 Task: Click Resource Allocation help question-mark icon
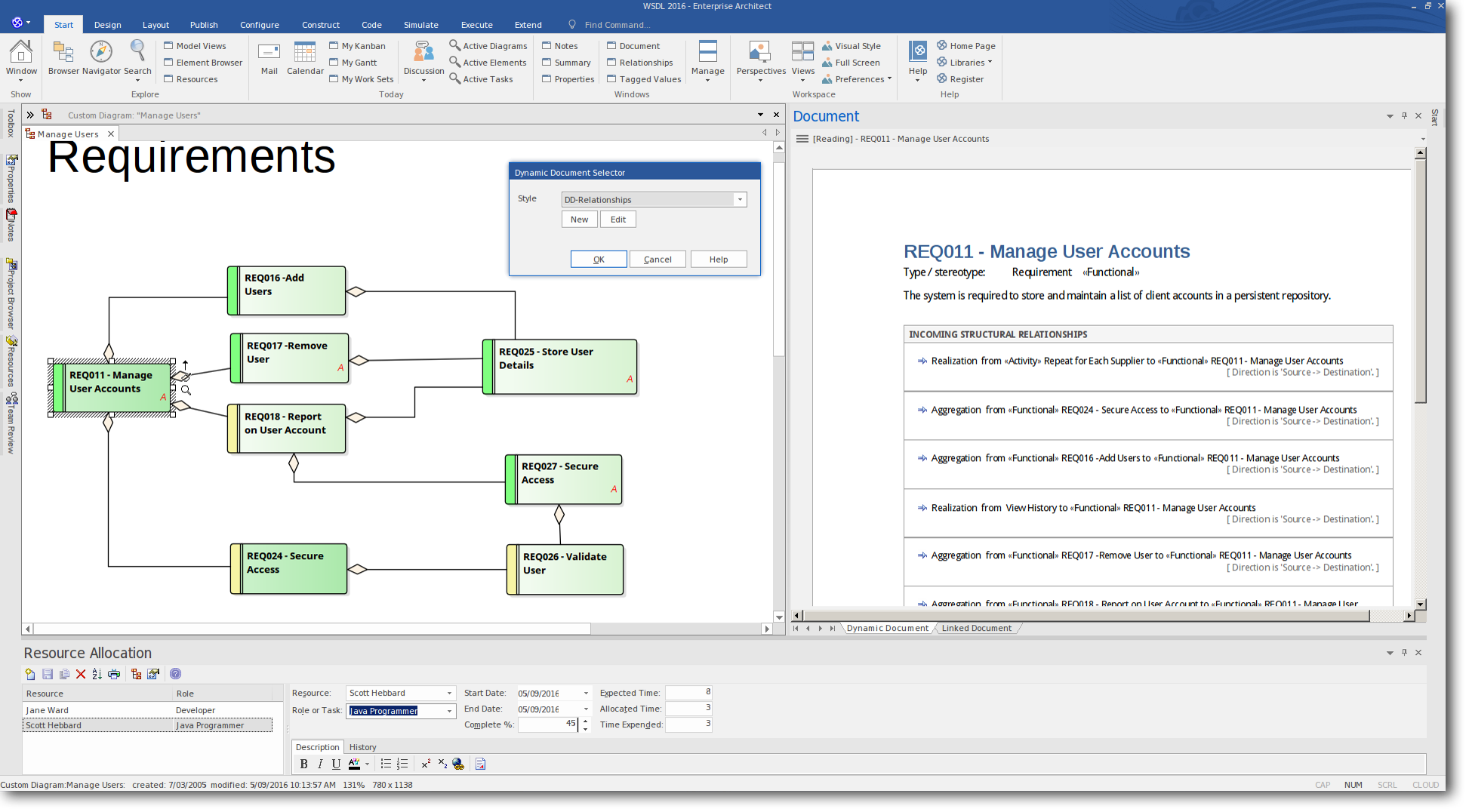[176, 674]
